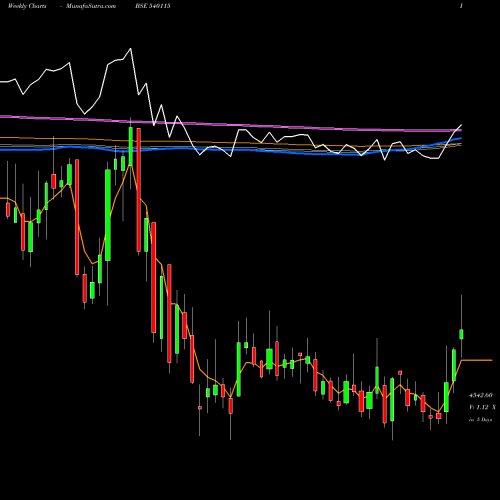The height and width of the screenshot is (500, 500).
Task: Click the "V: 1.12 X" volume label
Action: tap(482, 407)
